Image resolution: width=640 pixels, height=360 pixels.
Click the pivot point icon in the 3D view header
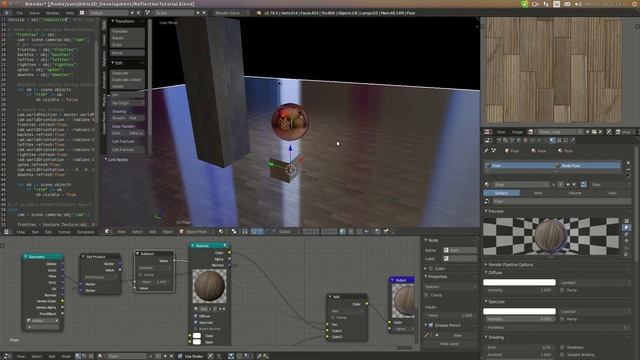coord(234,231)
